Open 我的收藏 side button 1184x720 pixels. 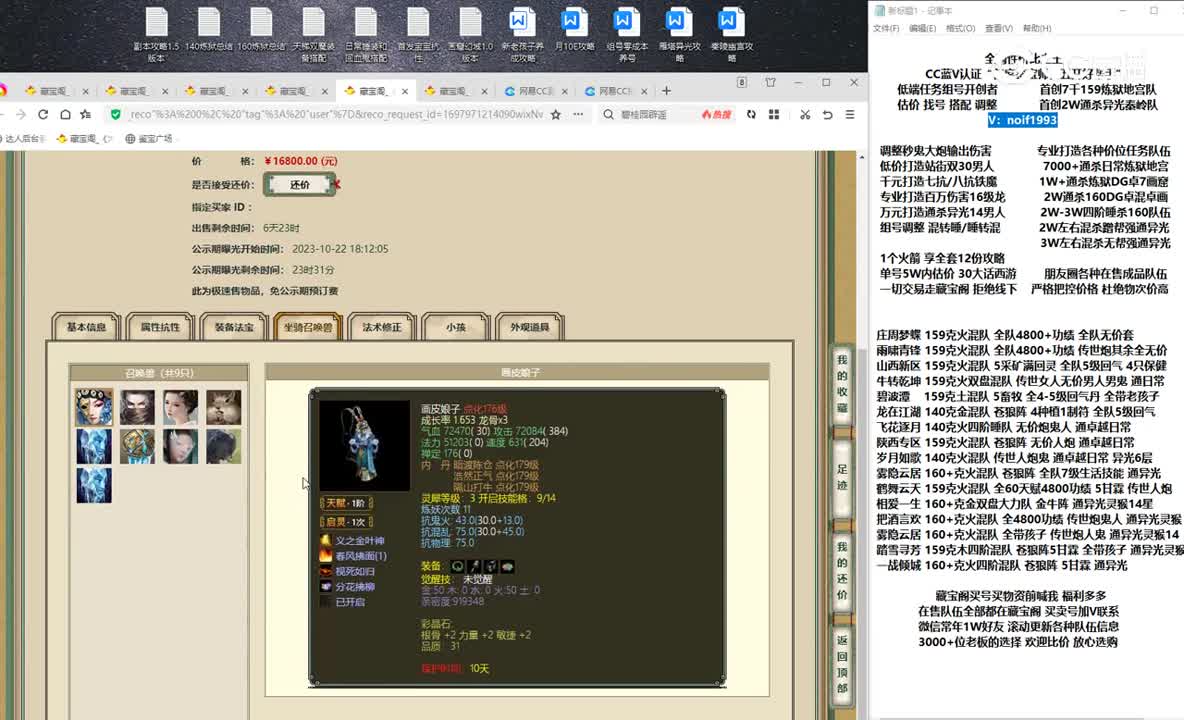coord(842,384)
